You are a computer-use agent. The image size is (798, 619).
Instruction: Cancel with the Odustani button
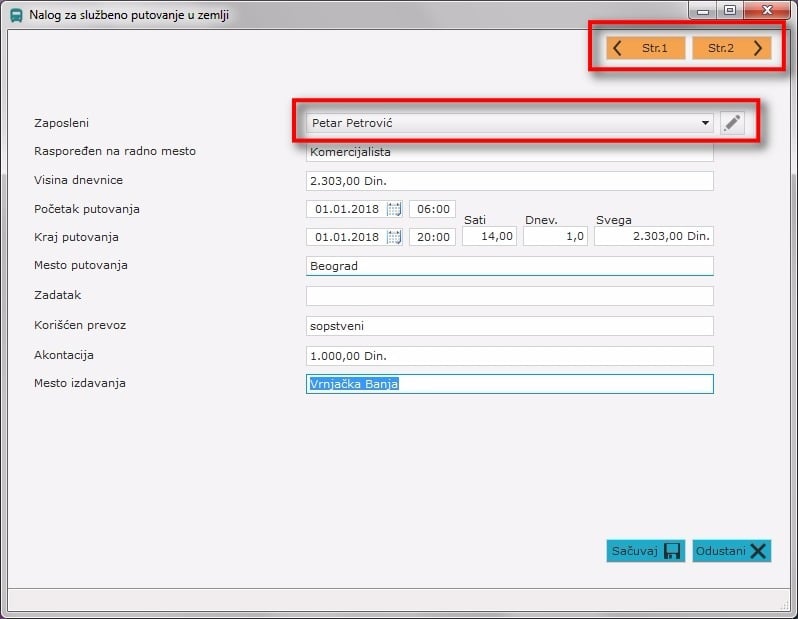point(732,551)
